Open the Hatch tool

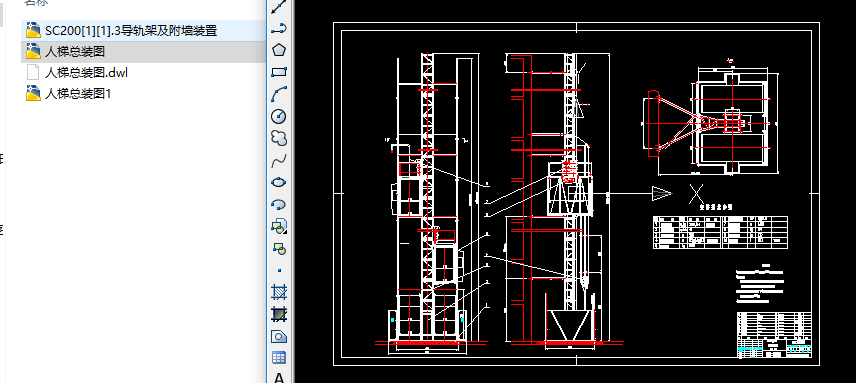279,292
